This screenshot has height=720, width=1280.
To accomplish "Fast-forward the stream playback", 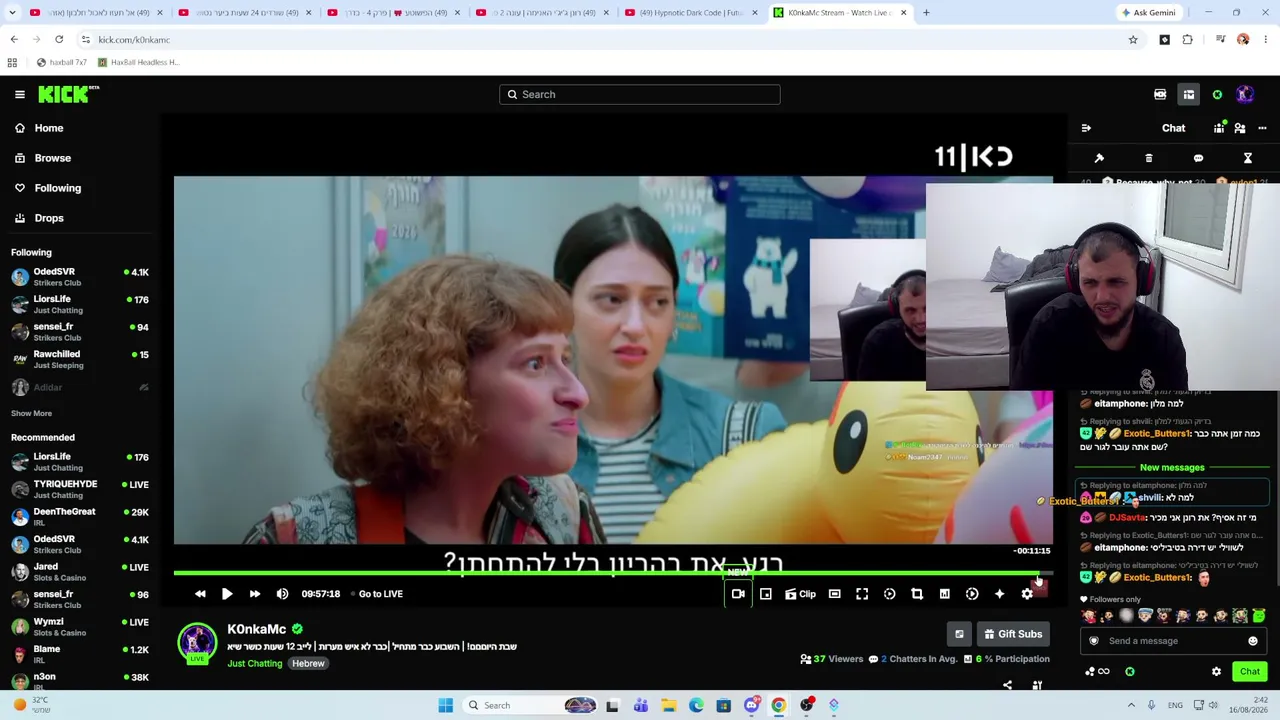I will coord(255,594).
